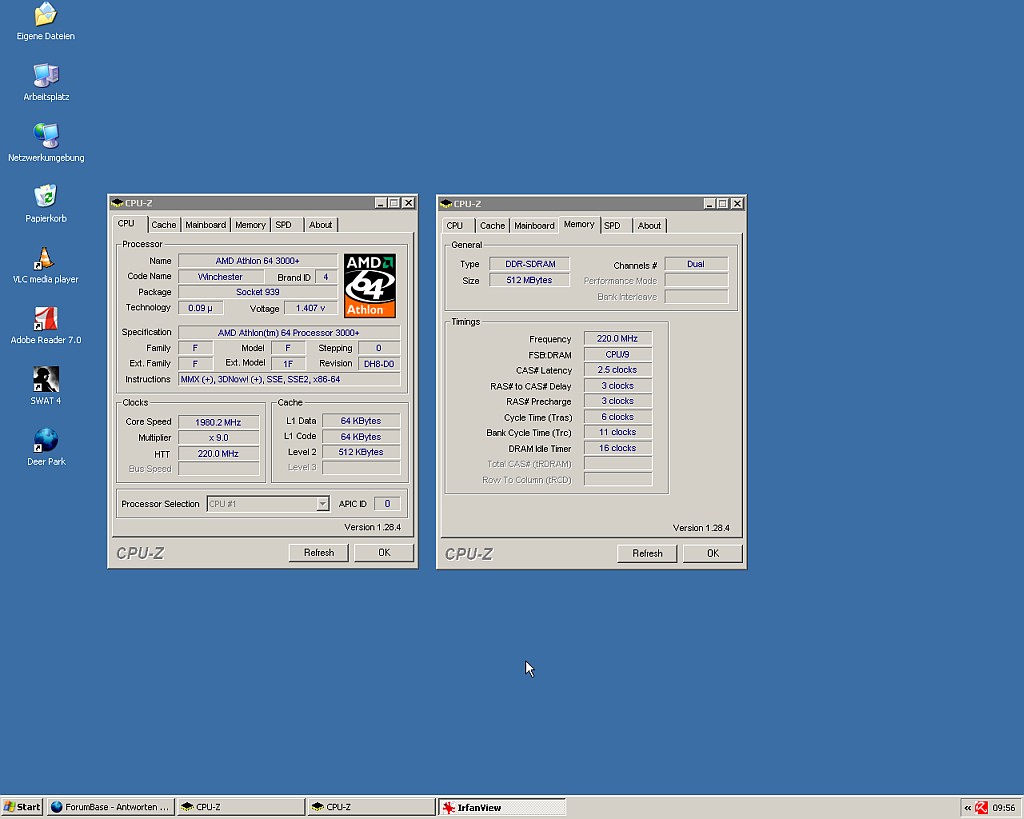This screenshot has width=1024, height=819.
Task: Click the DH8-D0 revision value
Action: [x=379, y=364]
